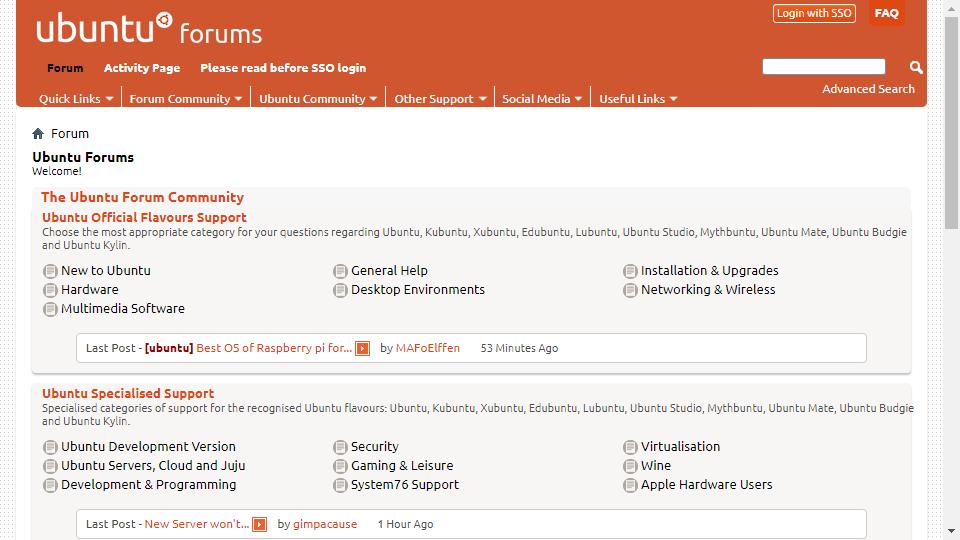Open the Forum Community dropdown menu
960x540 pixels.
(186, 99)
